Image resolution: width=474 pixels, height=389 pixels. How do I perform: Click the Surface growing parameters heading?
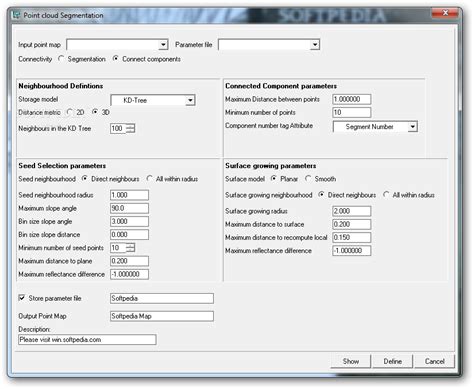pos(271,166)
